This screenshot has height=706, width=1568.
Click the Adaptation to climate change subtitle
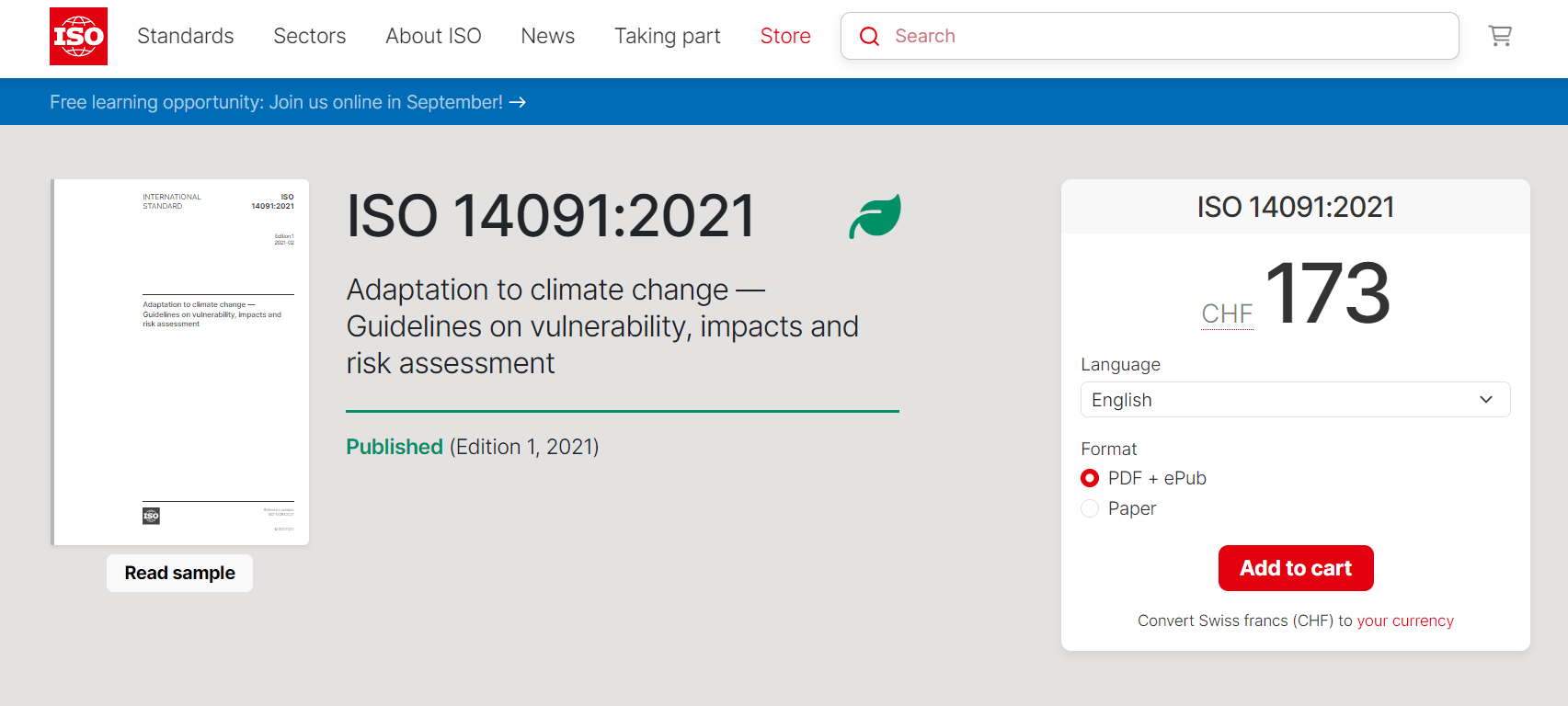coord(602,326)
